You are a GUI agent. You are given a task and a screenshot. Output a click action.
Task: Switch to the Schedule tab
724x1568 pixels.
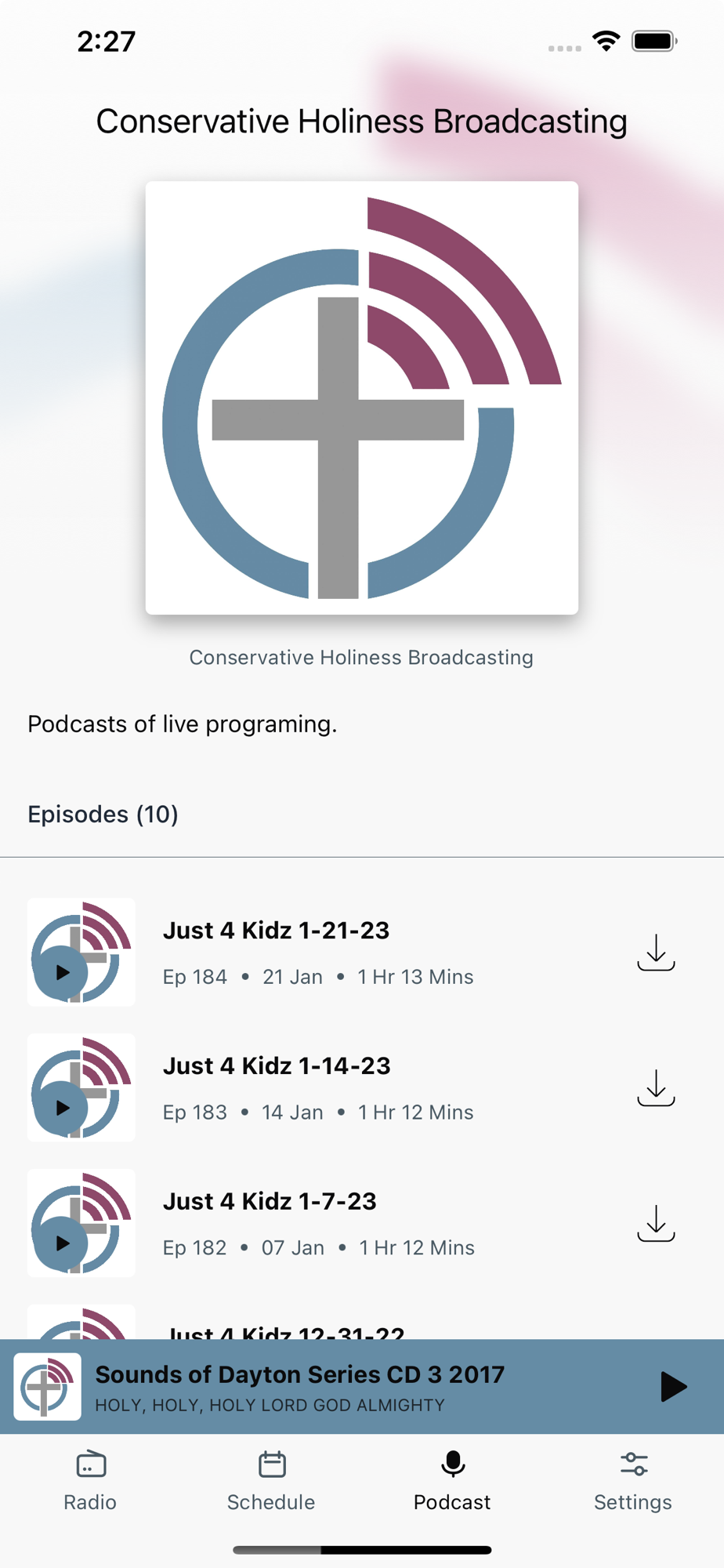pos(271,1481)
